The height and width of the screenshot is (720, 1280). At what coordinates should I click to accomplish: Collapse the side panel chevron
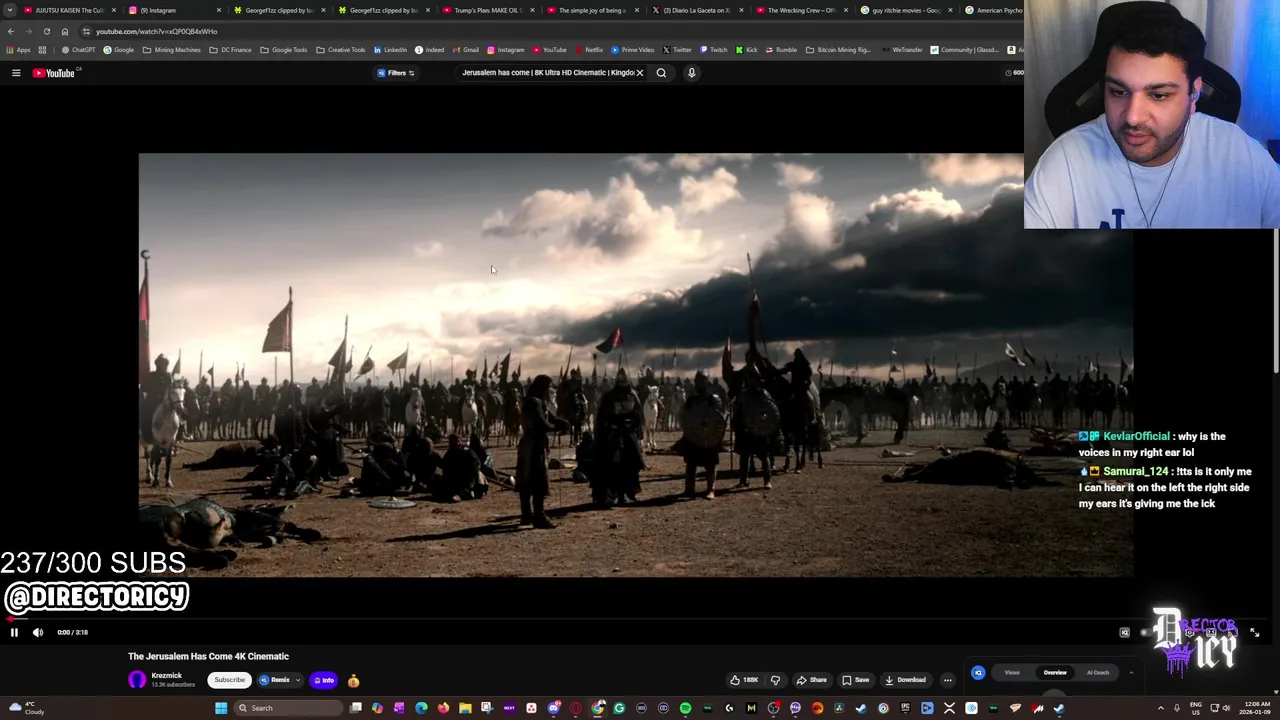point(1131,673)
